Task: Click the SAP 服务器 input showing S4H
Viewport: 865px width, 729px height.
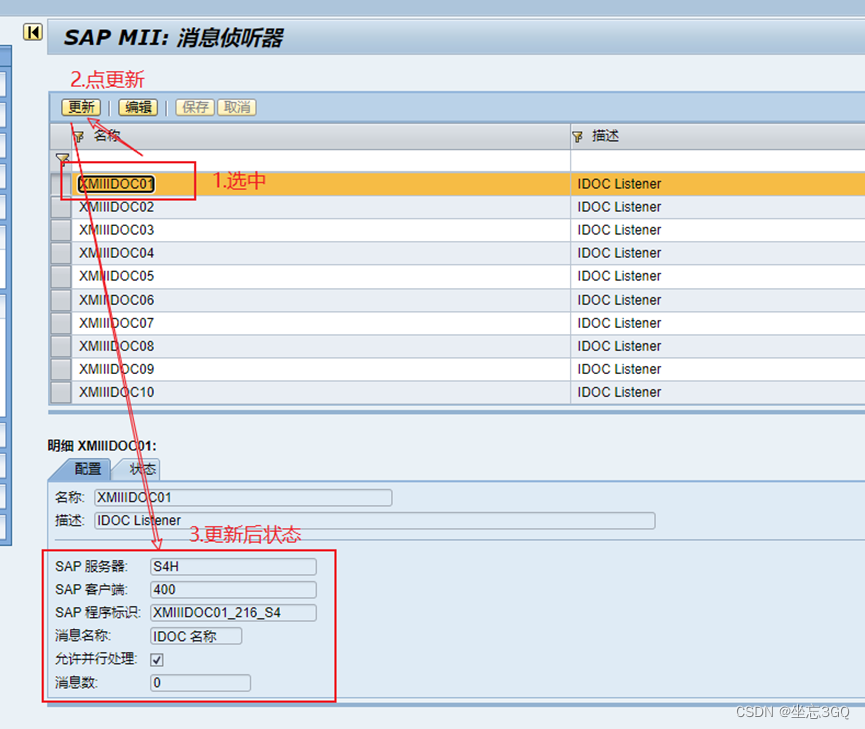Action: coord(232,566)
